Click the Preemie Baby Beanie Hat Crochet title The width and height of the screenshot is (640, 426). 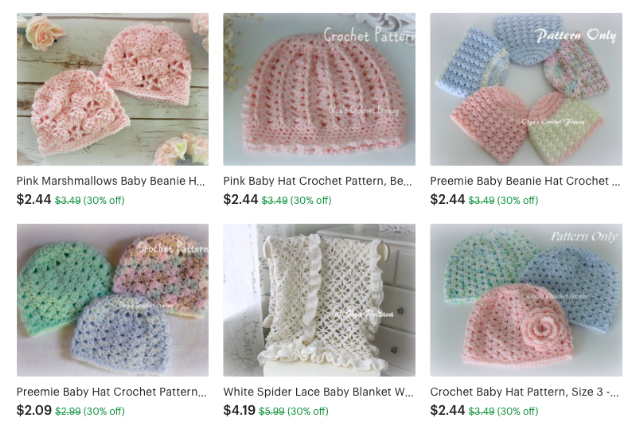525,181
